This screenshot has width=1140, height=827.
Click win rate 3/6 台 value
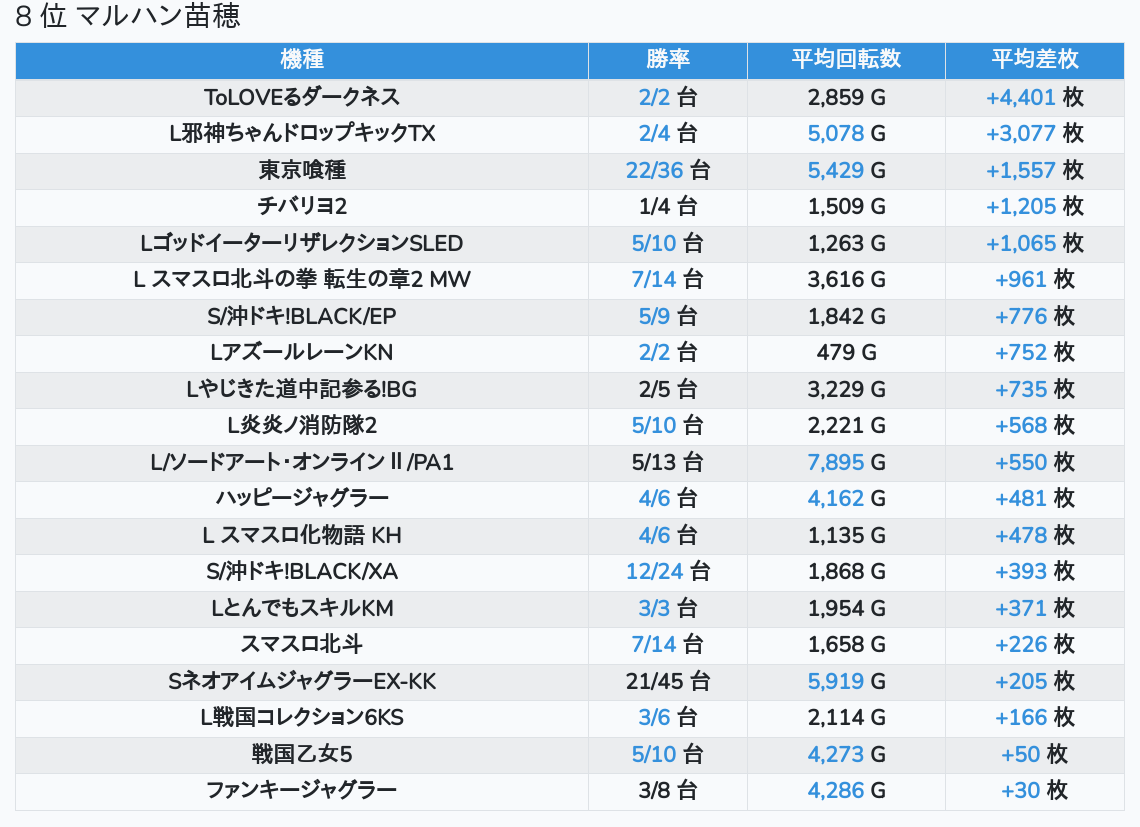pos(667,718)
